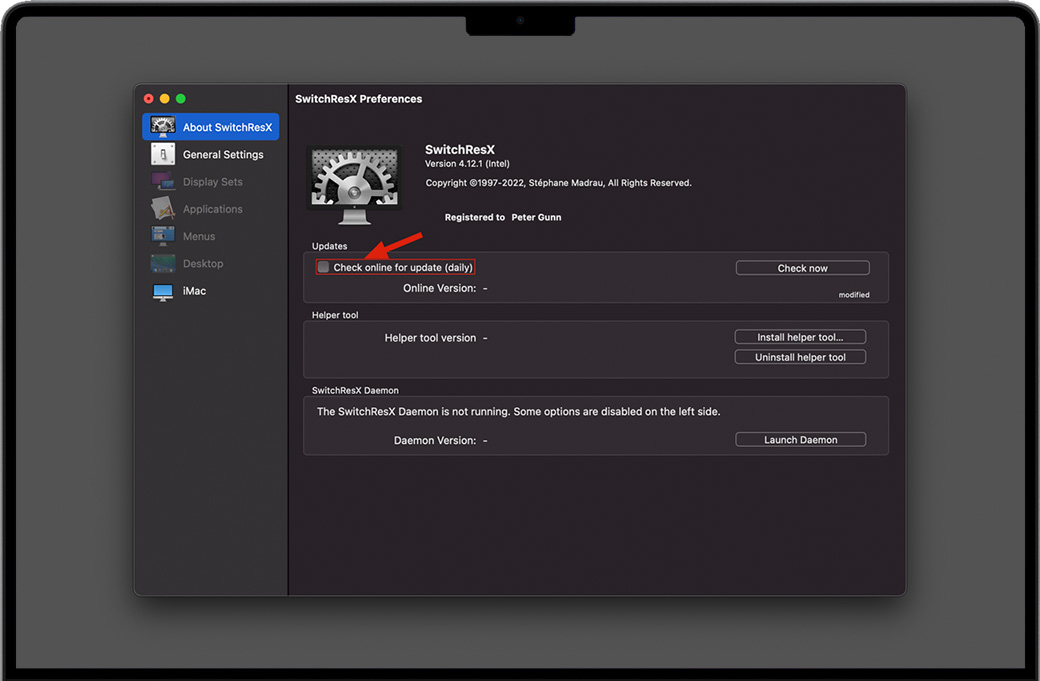This screenshot has height=681, width=1040.
Task: Select the Desktop sidebar entry
Action: (x=210, y=263)
